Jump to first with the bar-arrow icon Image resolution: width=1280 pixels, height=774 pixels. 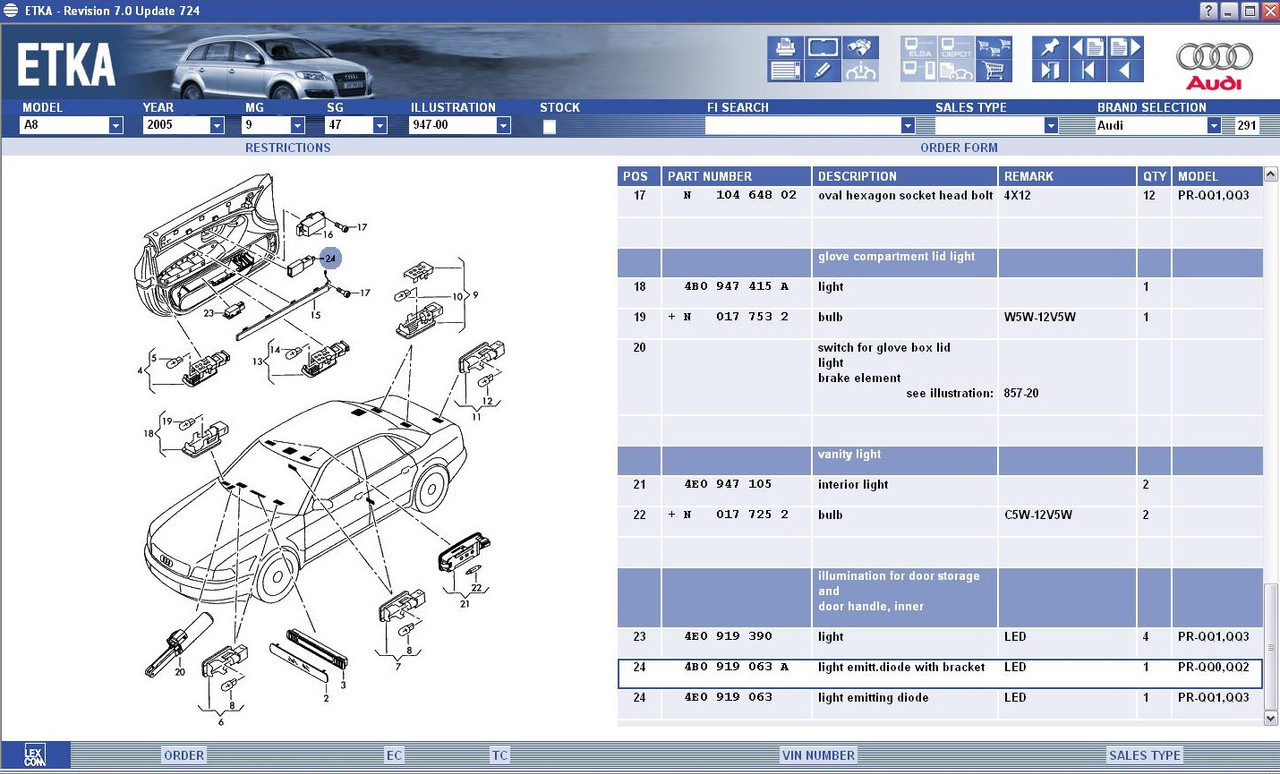pyautogui.click(x=1087, y=71)
